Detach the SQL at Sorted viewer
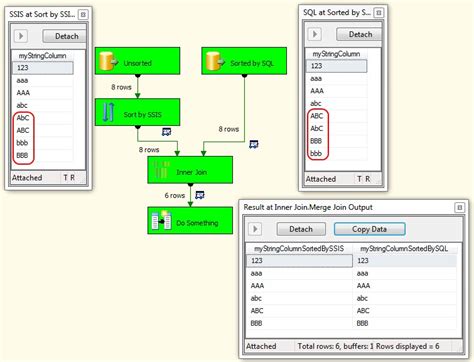This screenshot has height=362, width=474. coord(359,34)
